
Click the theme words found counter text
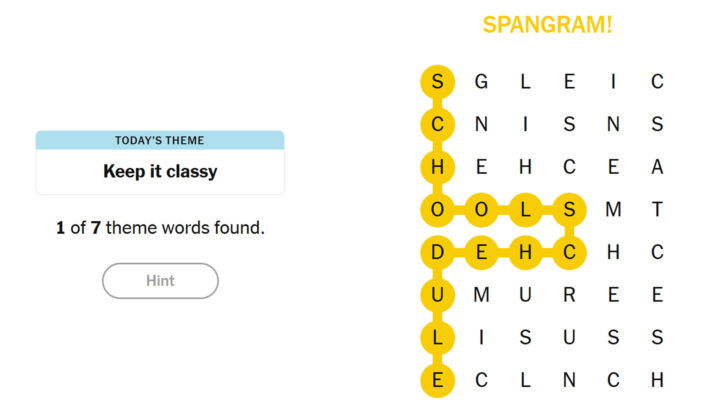(x=160, y=228)
